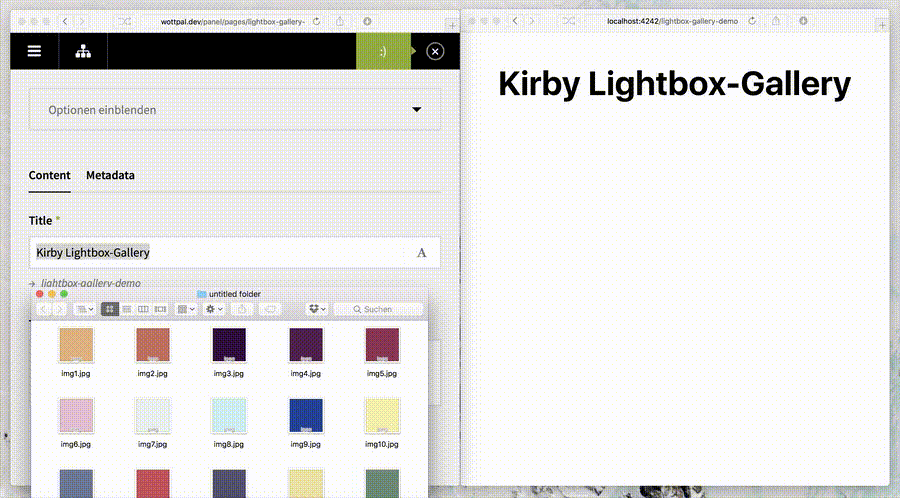Select img5.jpg thumbnail in Finder

click(x=382, y=345)
